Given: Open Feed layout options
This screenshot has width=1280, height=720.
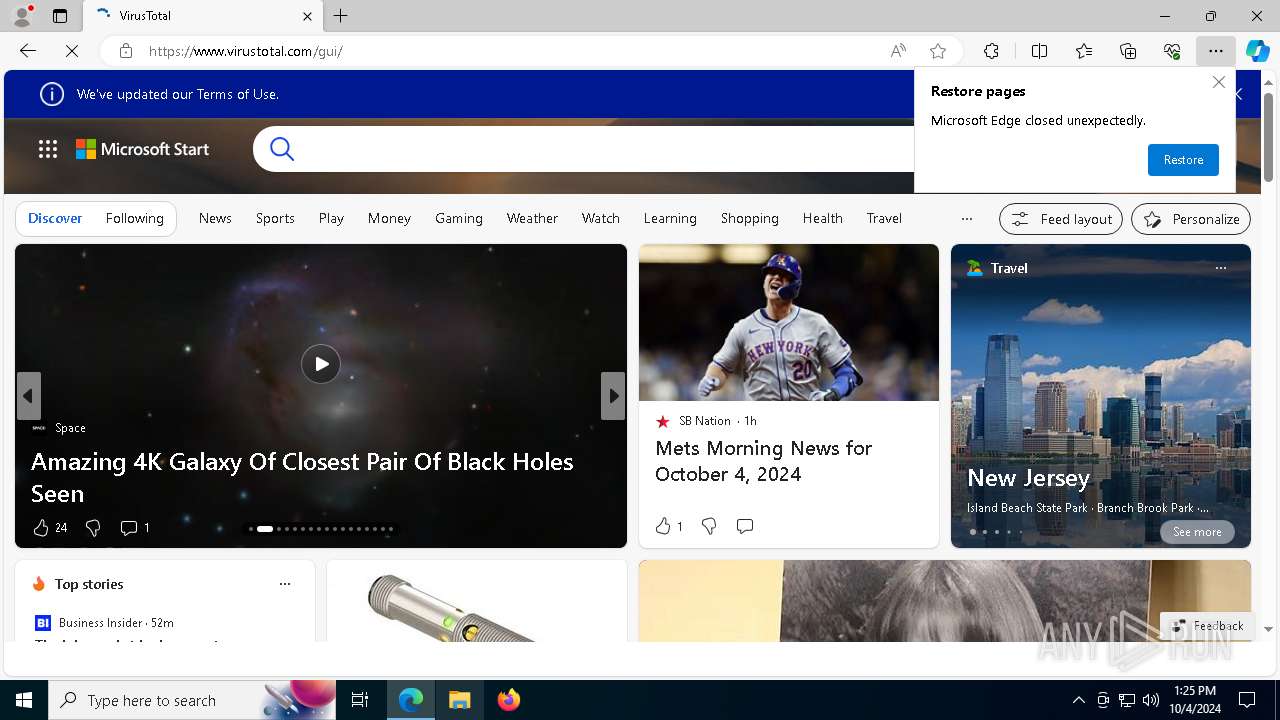Looking at the screenshot, I should pyautogui.click(x=1061, y=219).
